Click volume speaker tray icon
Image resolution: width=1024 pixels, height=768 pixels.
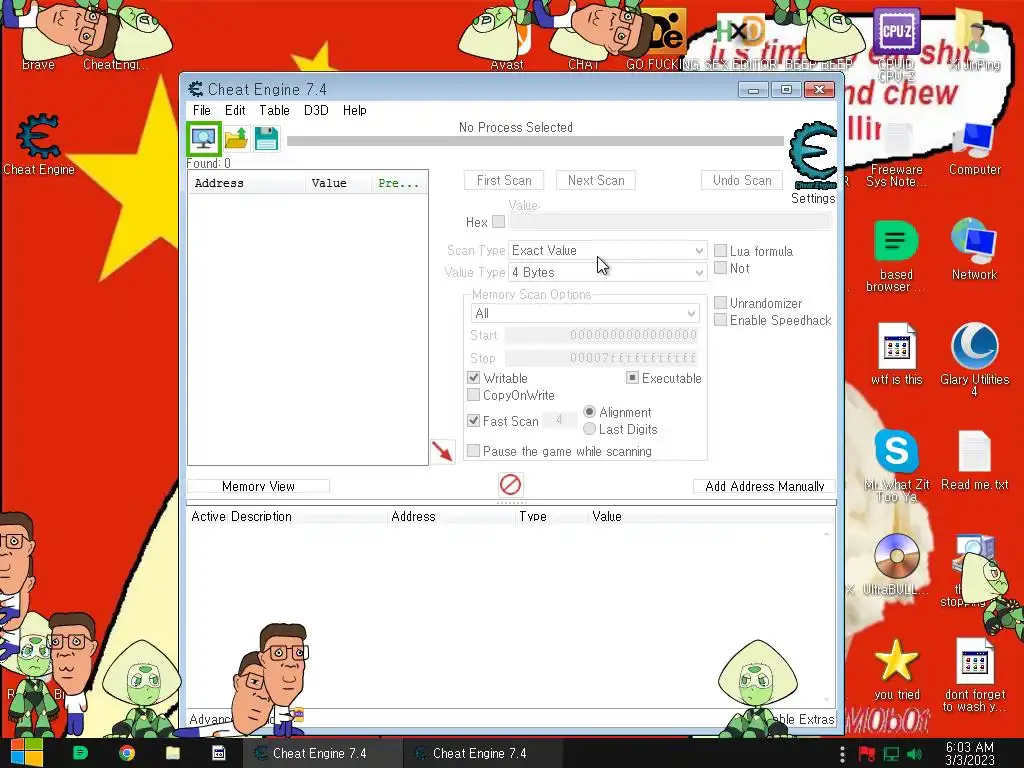tap(914, 754)
